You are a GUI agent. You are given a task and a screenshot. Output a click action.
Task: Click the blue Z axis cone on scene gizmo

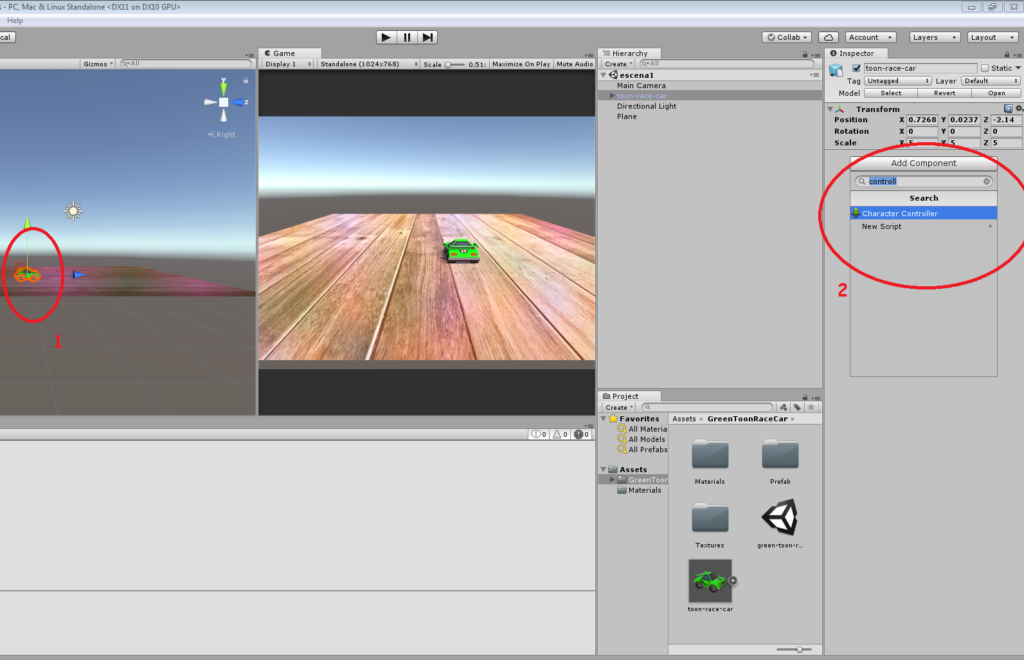pyautogui.click(x=238, y=102)
